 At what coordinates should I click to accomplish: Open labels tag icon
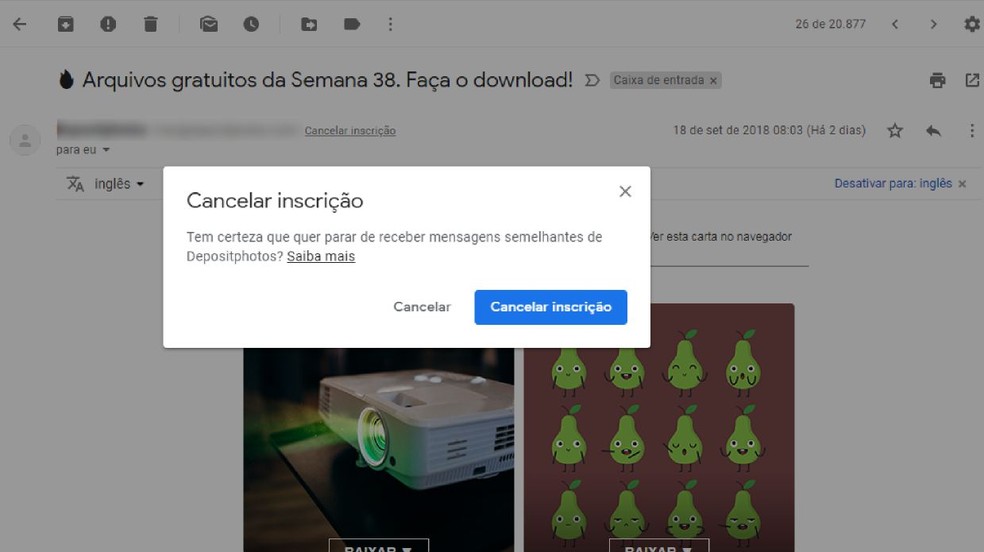(x=352, y=24)
